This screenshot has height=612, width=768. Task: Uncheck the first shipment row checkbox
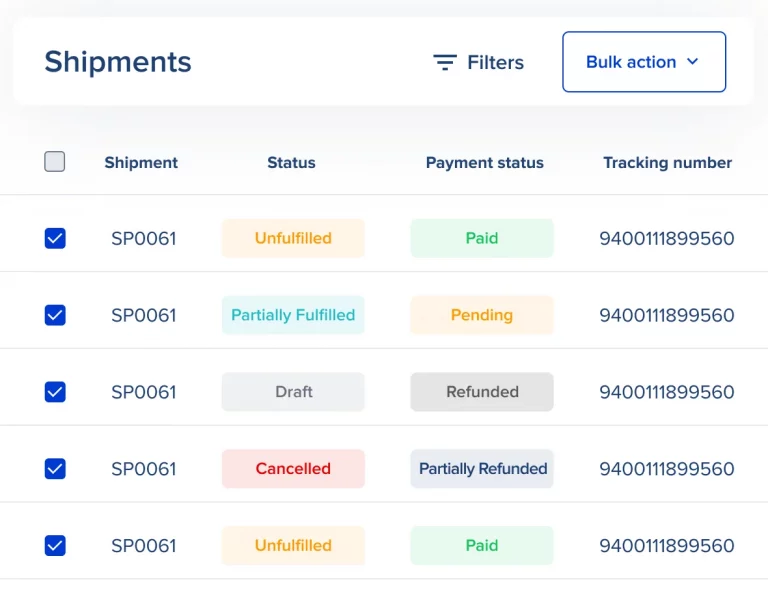tap(55, 238)
